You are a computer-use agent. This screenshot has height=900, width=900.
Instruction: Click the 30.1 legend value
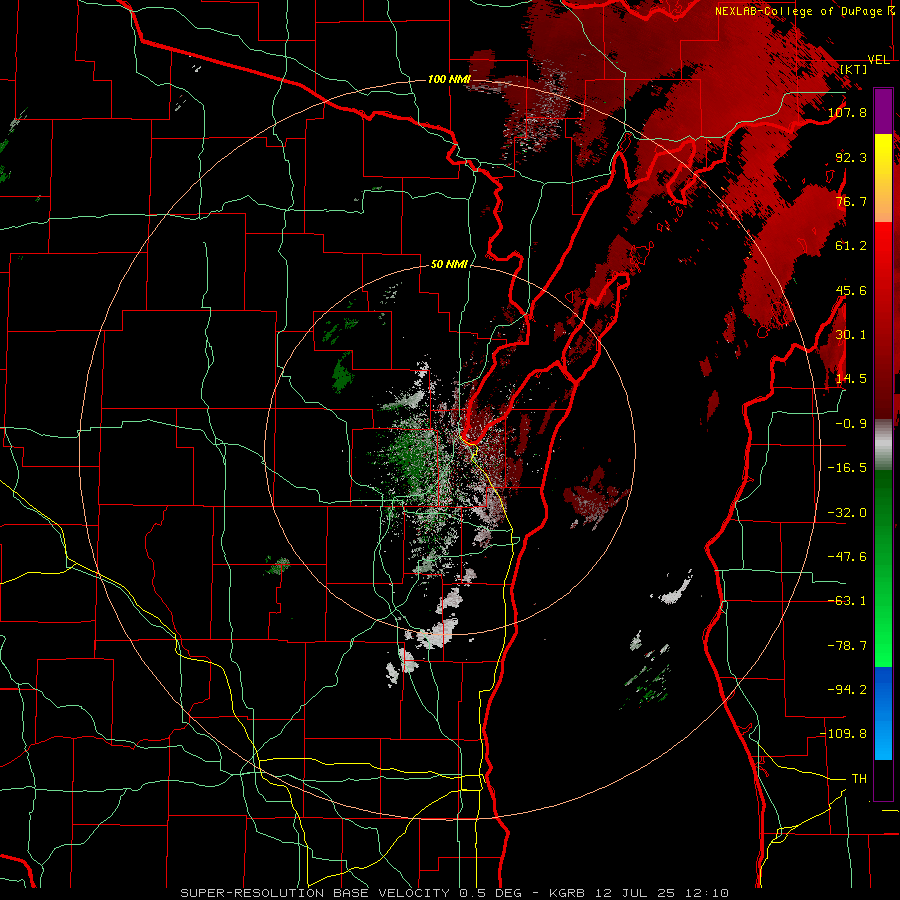coord(851,335)
